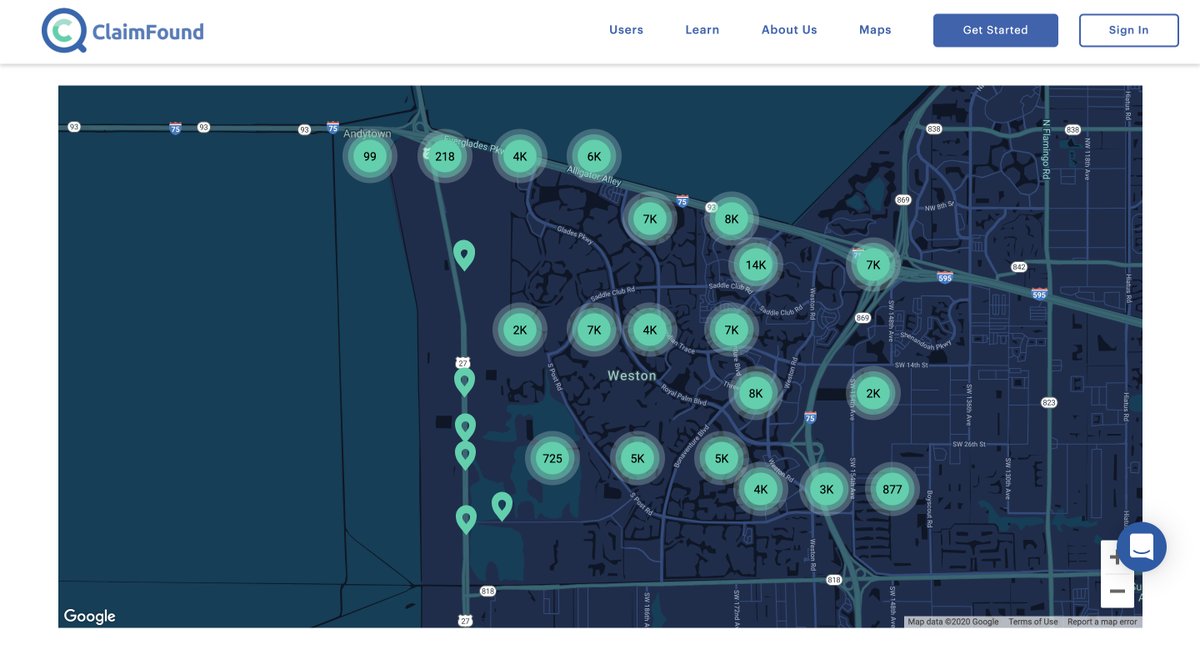Zoom out the map with minus button
1200x655 pixels.
coord(1117,592)
